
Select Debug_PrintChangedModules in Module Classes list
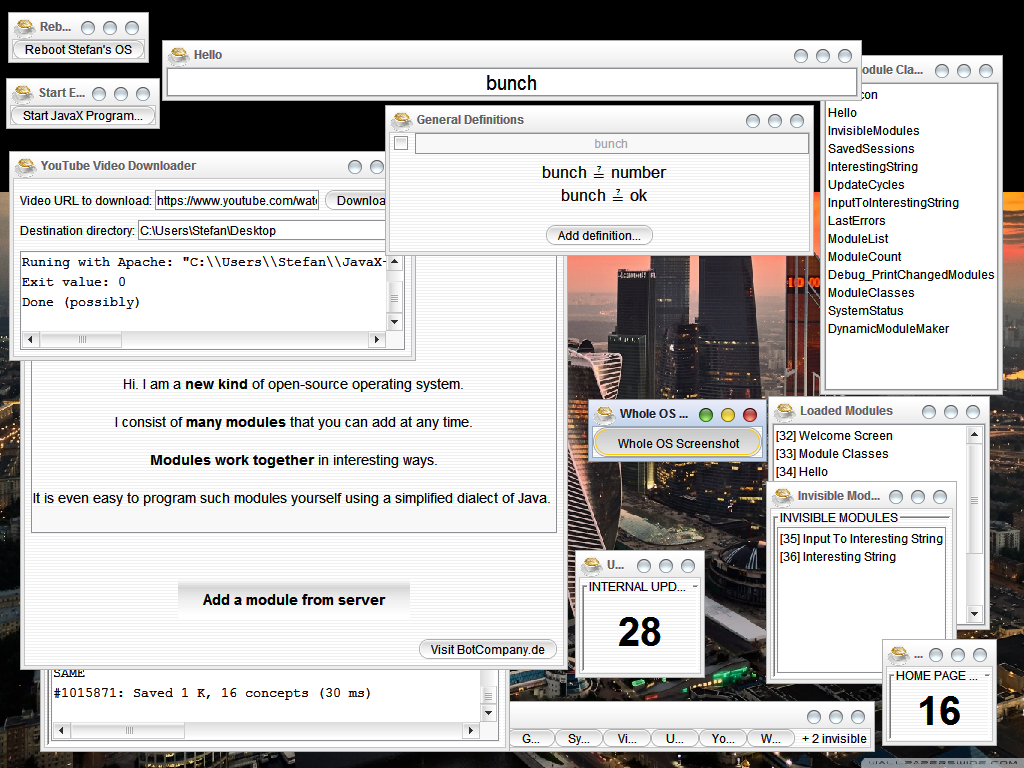[912, 275]
